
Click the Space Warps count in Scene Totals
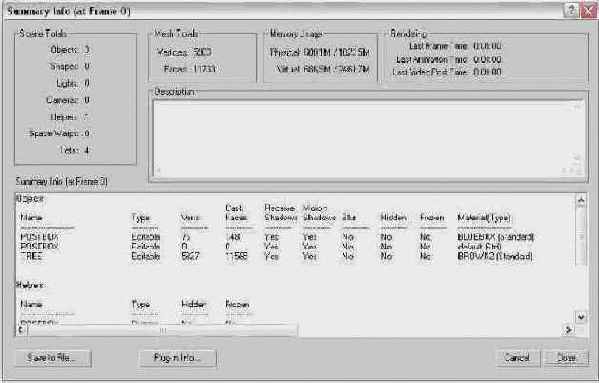(x=87, y=134)
